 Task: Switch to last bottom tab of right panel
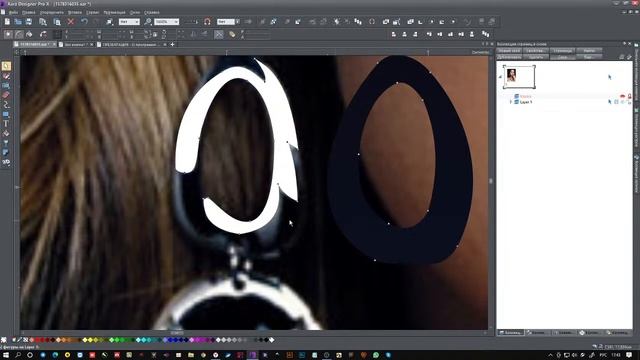pos(619,333)
